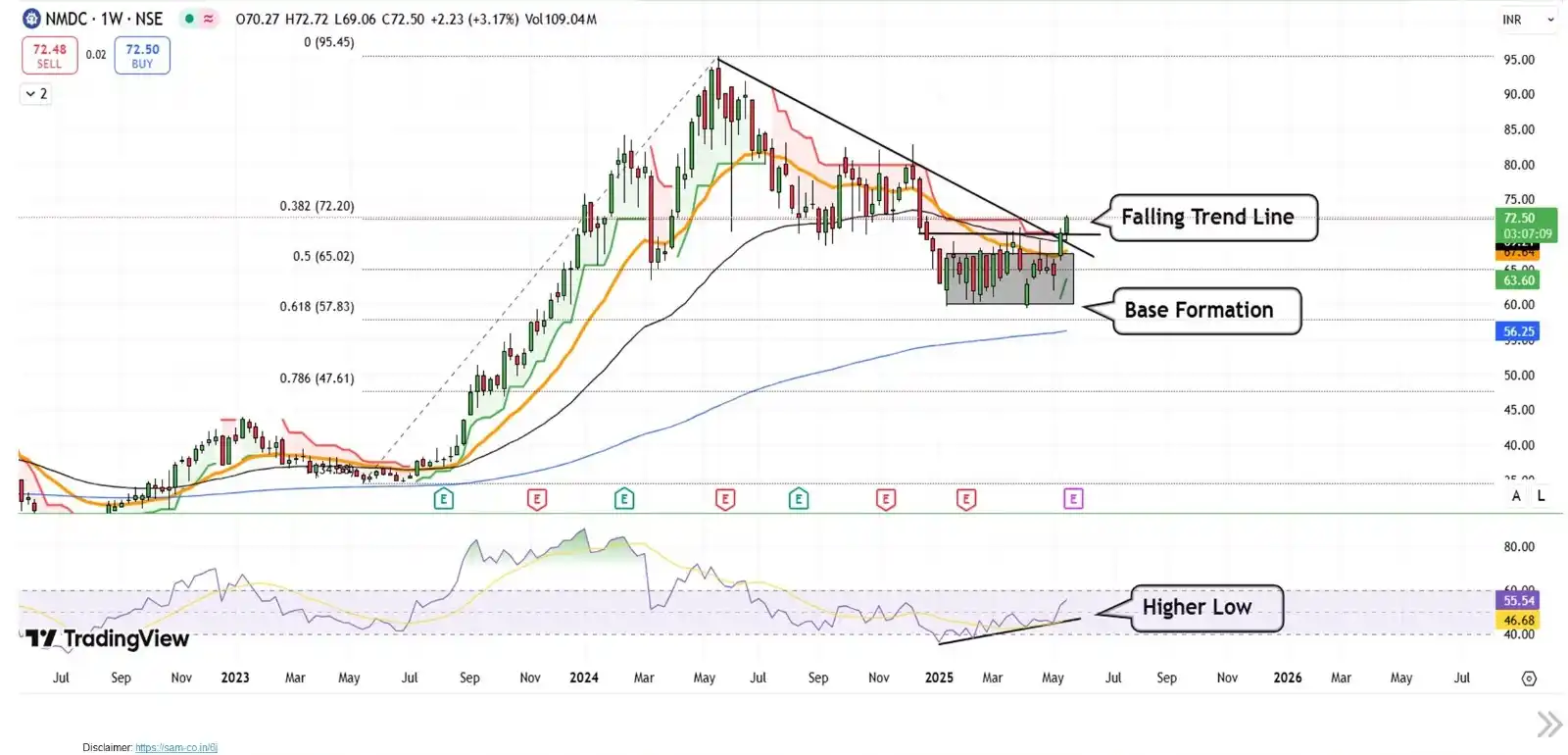The image size is (1568, 755).
Task: Toggle auto scale with the A button
Action: pos(1516,496)
